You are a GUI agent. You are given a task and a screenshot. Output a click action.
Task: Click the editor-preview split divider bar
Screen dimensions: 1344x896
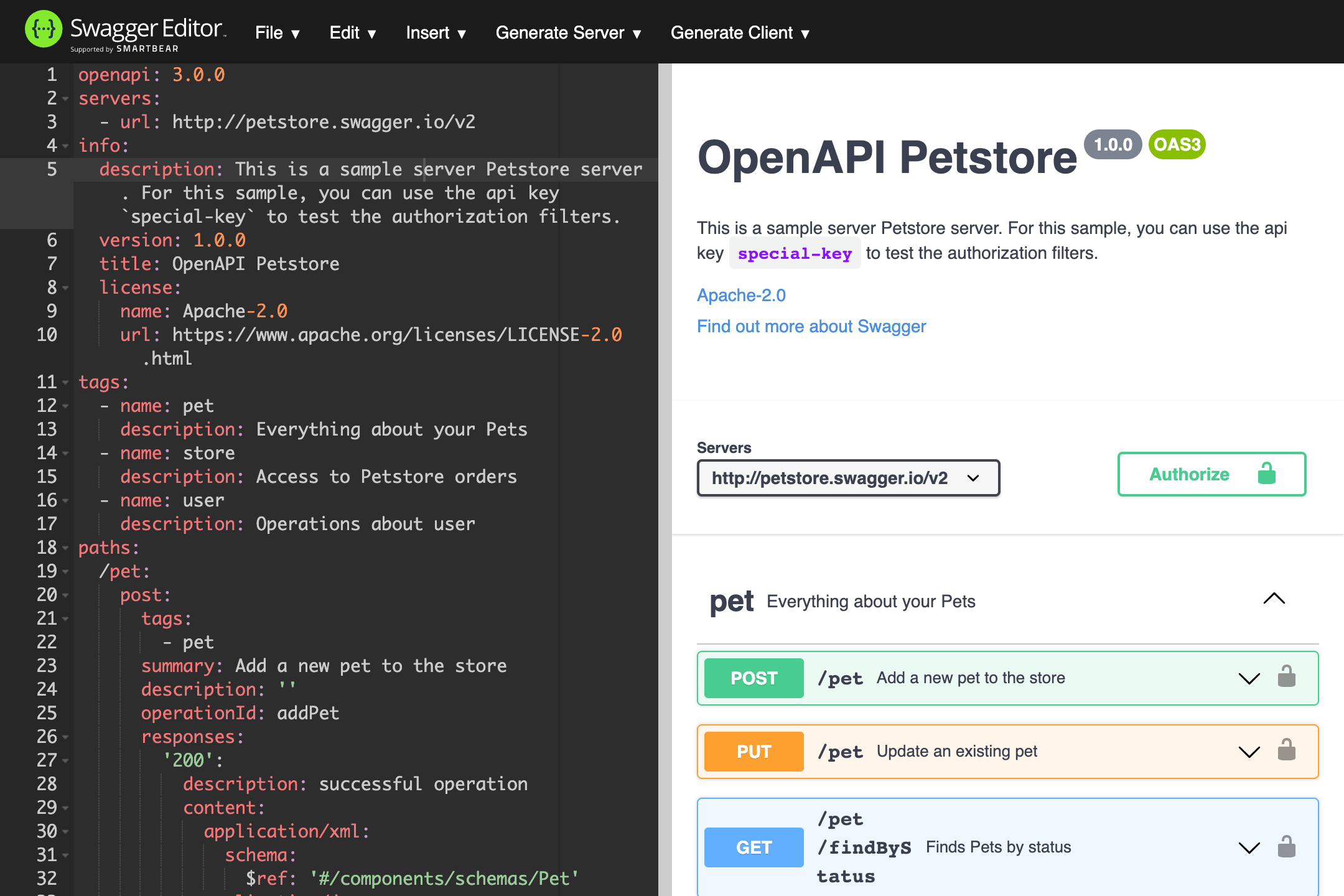click(x=665, y=479)
